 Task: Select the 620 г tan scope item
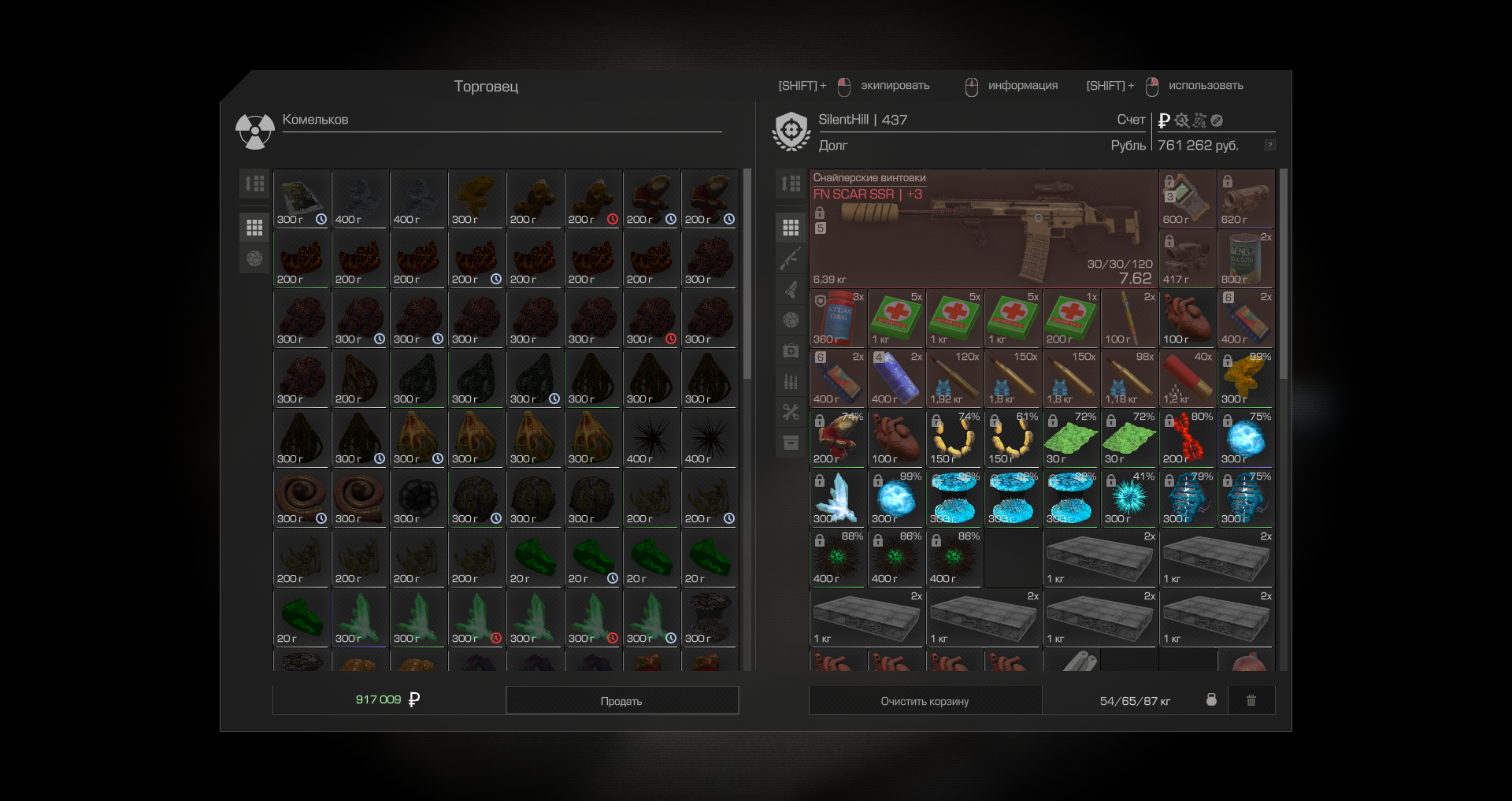coord(1245,198)
